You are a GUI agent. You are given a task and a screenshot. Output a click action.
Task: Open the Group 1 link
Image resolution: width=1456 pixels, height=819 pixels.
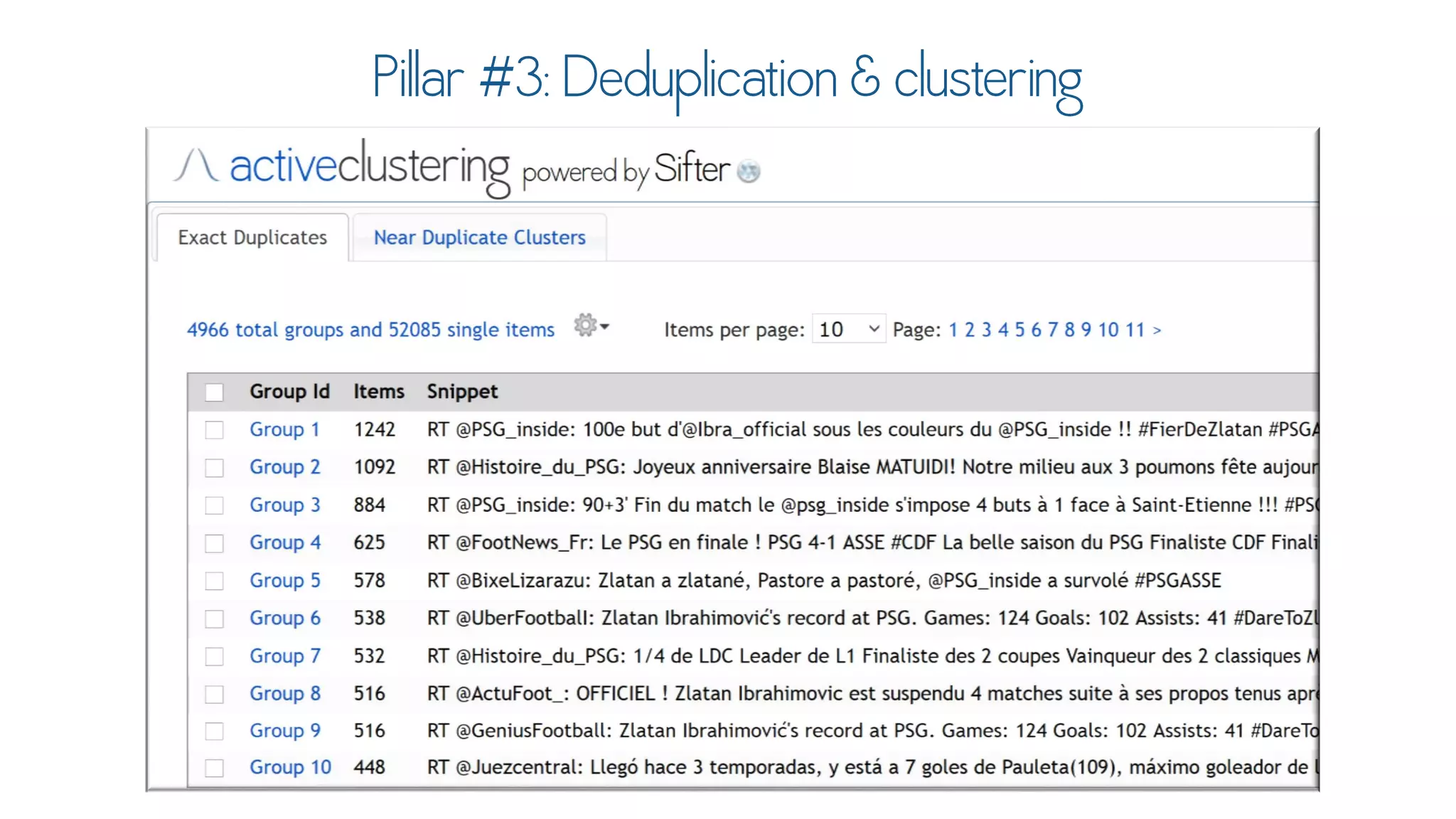(x=284, y=429)
